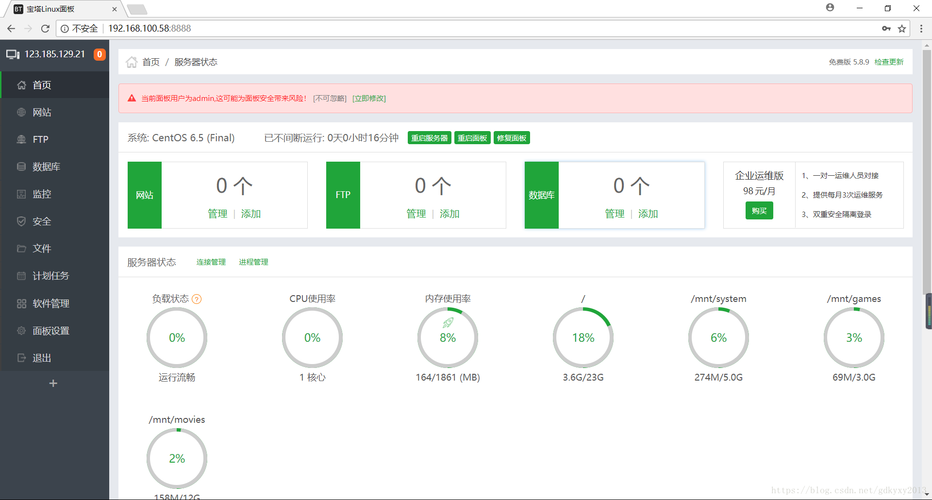Go to 软件管理 in the sidebar

click(x=50, y=303)
